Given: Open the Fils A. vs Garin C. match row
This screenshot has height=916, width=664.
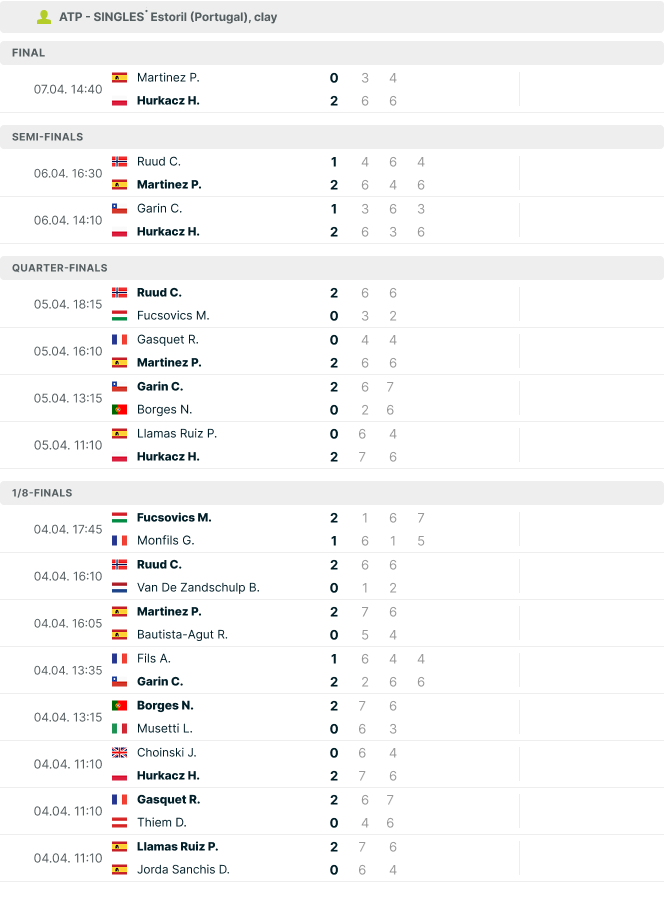Looking at the screenshot, I should pos(332,670).
